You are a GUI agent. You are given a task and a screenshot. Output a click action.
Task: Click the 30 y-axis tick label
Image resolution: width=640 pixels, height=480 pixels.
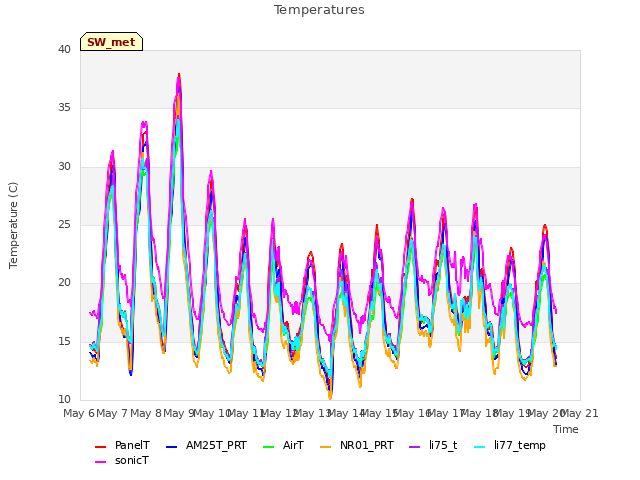click(x=64, y=167)
